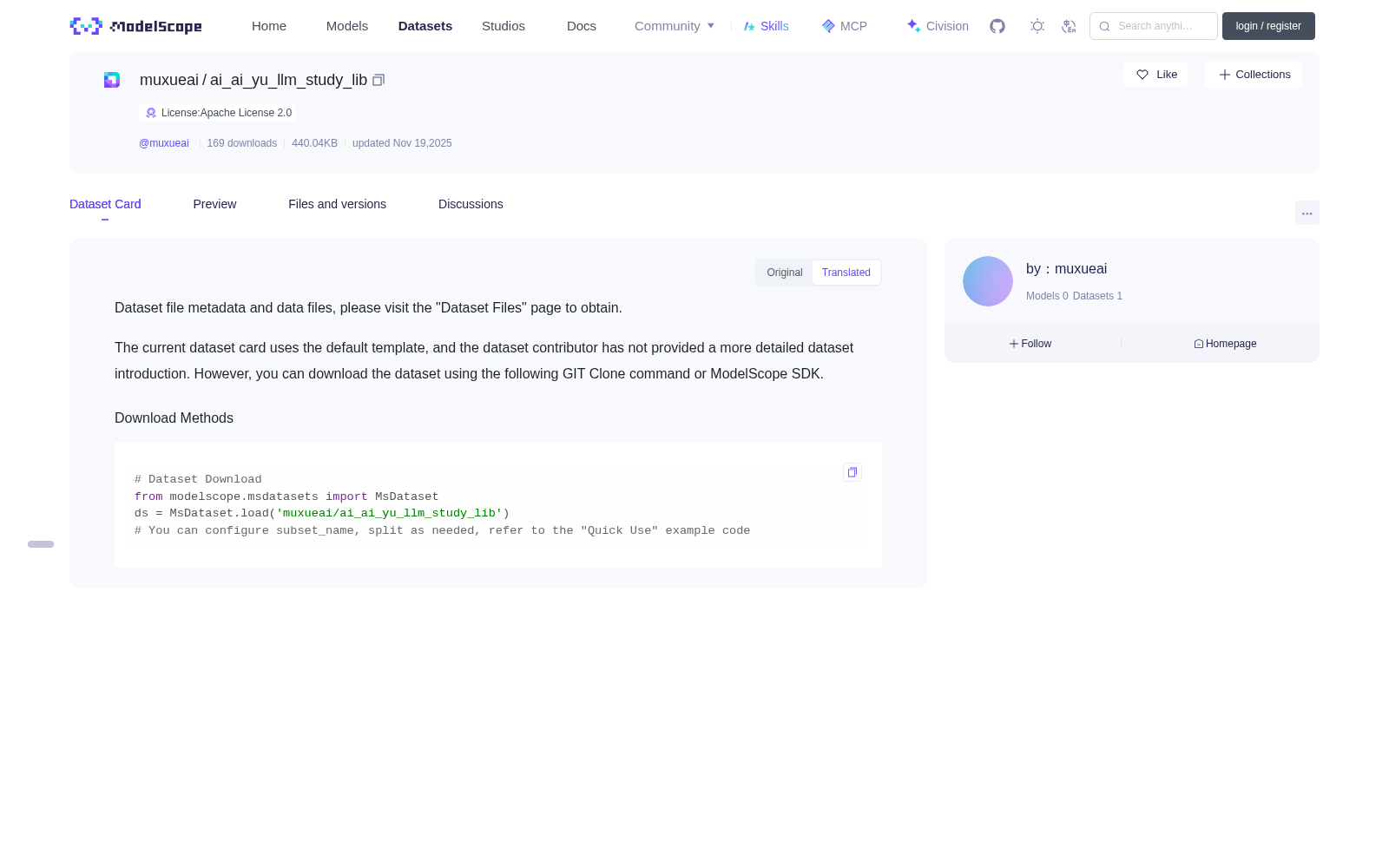Open author Homepage link
The height and width of the screenshot is (868, 1389).
pyautogui.click(x=1225, y=344)
